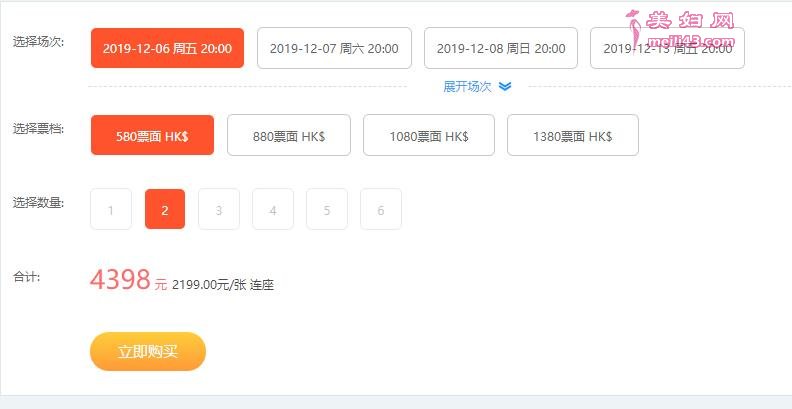Click the 立即购买 buy now button
This screenshot has width=792, height=409.
pos(148,351)
